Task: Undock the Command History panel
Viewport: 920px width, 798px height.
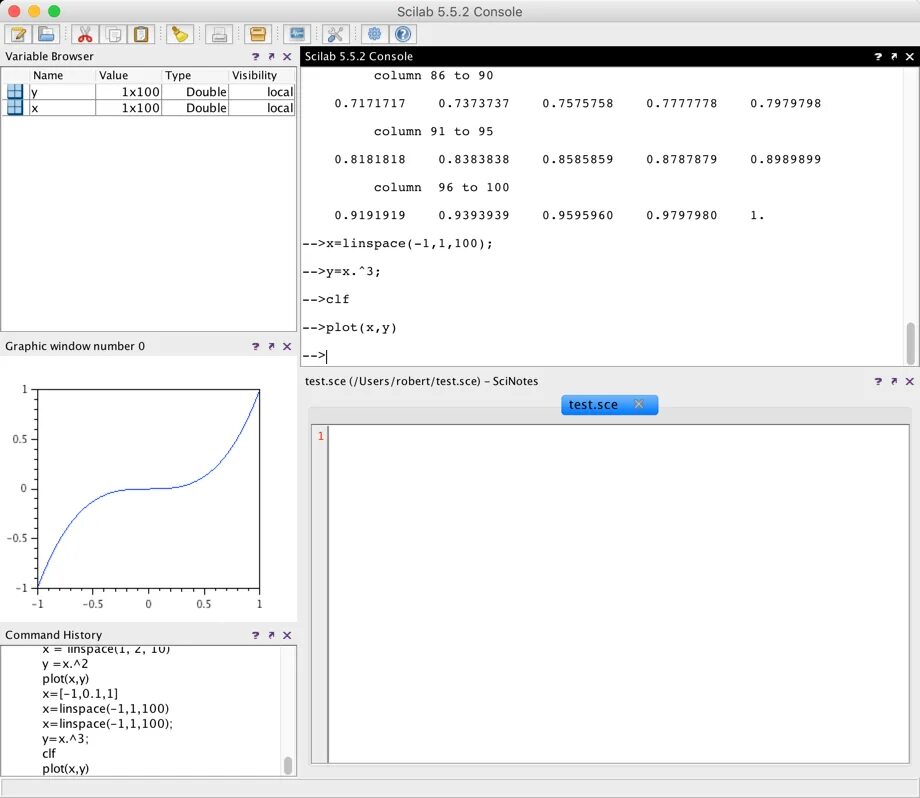Action: (x=271, y=635)
